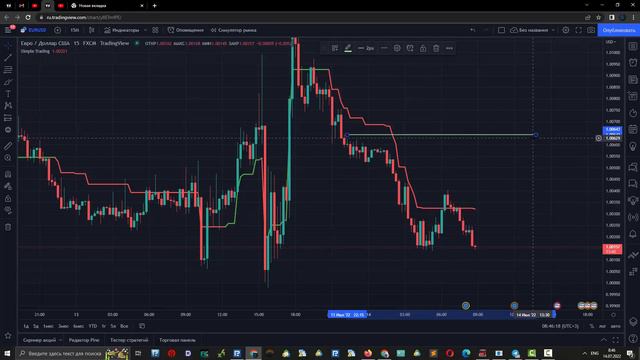Toggle stay in drawing mode
The height and width of the screenshot is (360, 640).
[x=8, y=186]
